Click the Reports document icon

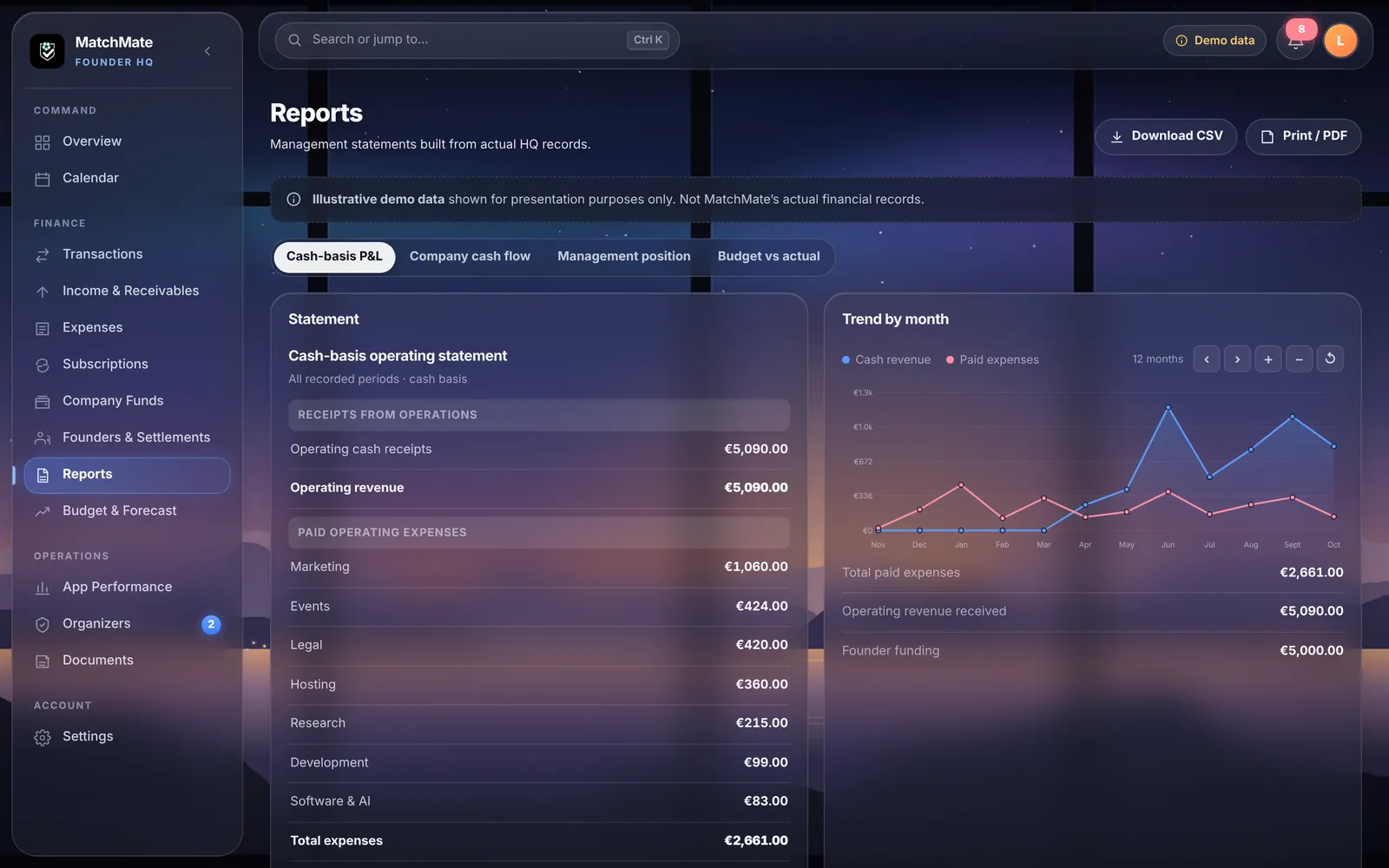pyautogui.click(x=43, y=475)
